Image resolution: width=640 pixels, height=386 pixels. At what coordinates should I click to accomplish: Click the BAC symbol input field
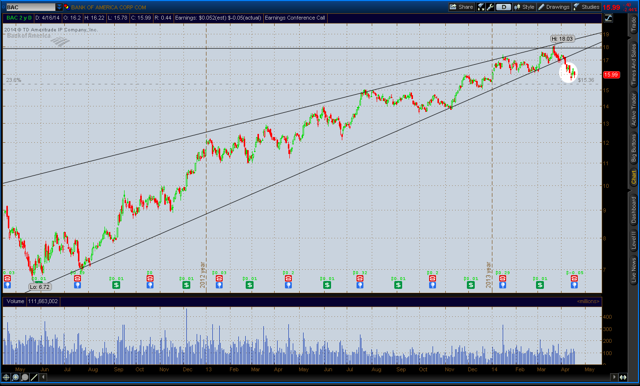coord(30,7)
